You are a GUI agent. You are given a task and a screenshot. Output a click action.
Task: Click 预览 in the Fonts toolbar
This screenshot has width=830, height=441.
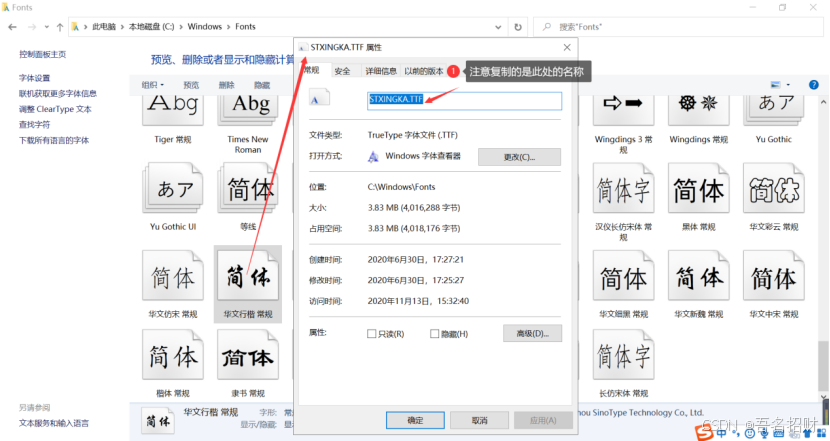coord(191,85)
